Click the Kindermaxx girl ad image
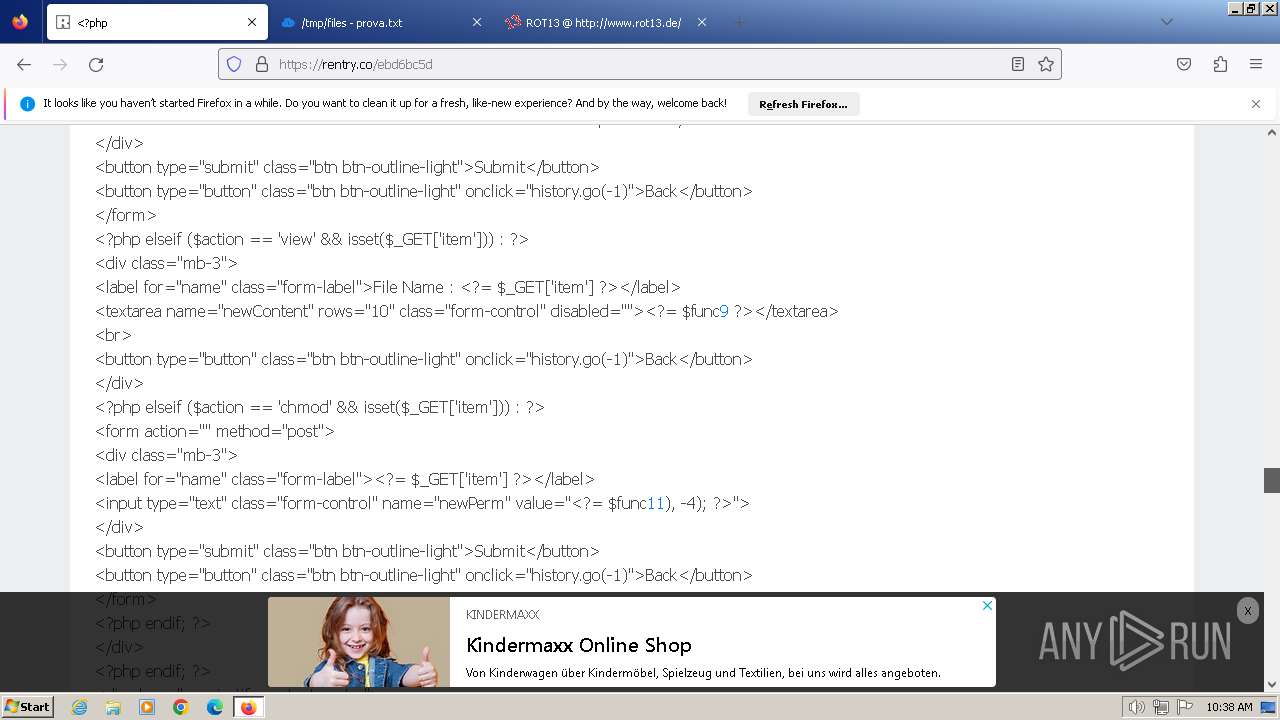Screen dimensions: 1280x720 click(359, 642)
